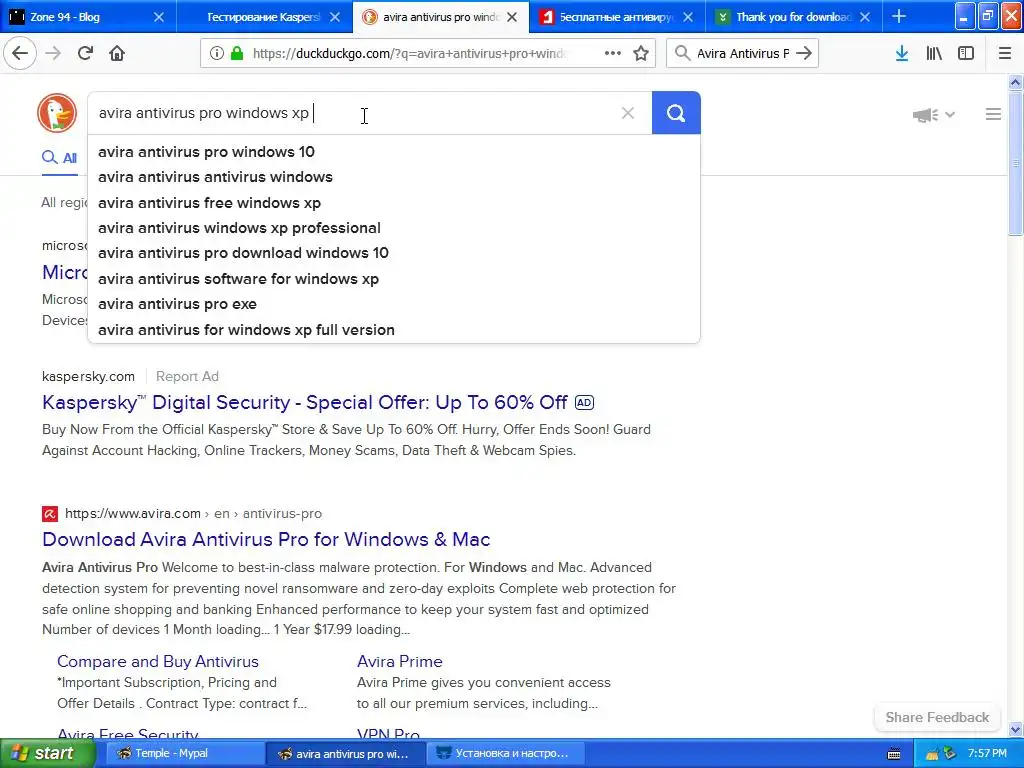Close the avira antivirus pro tab

(x=512, y=17)
